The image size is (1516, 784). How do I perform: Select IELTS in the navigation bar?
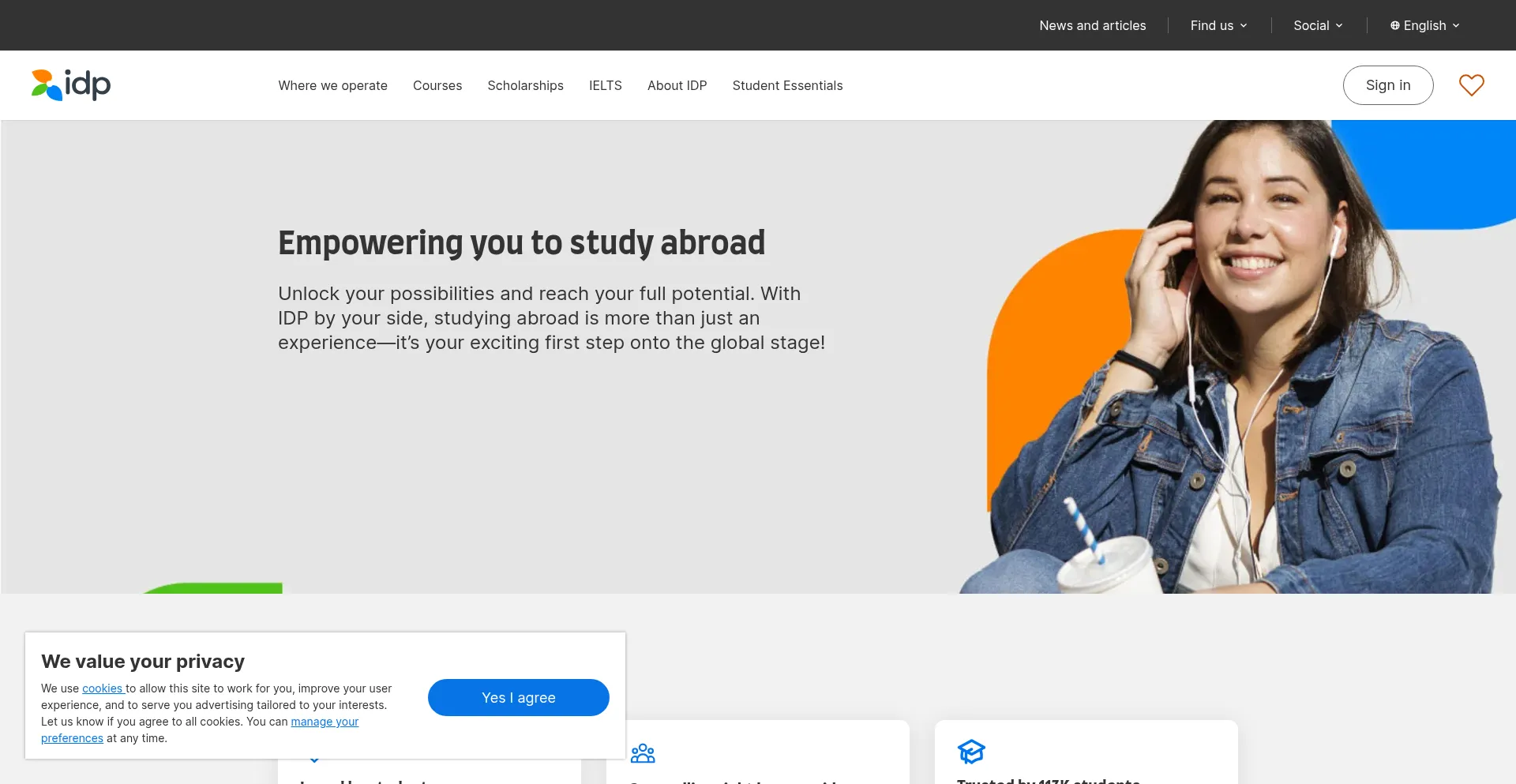tap(606, 85)
